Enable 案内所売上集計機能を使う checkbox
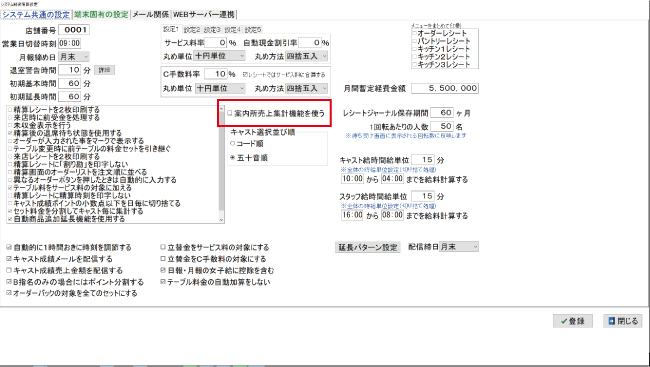 [230, 113]
